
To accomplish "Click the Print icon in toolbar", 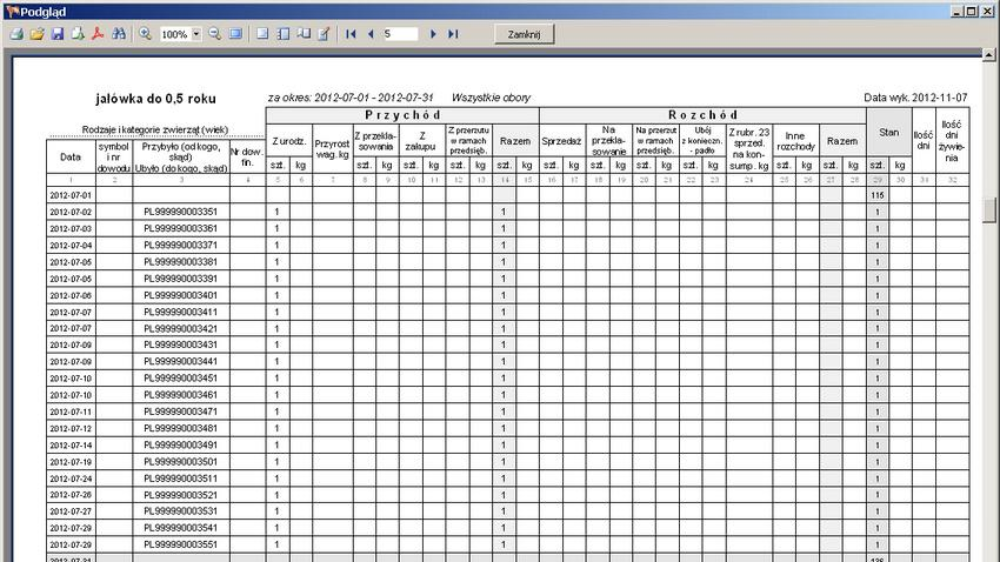I will pos(17,34).
